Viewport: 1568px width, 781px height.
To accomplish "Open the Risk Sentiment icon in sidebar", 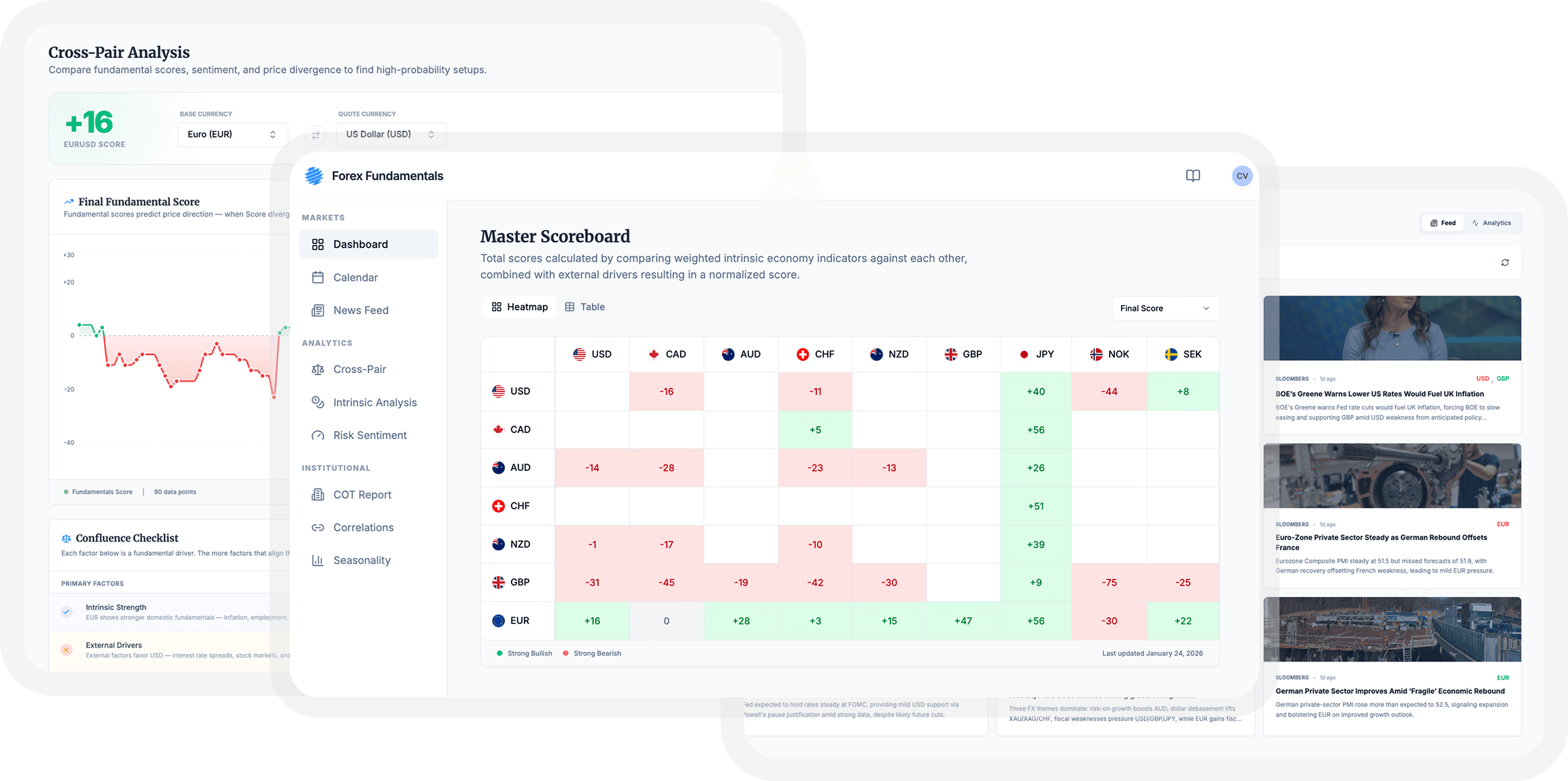I will pos(318,435).
